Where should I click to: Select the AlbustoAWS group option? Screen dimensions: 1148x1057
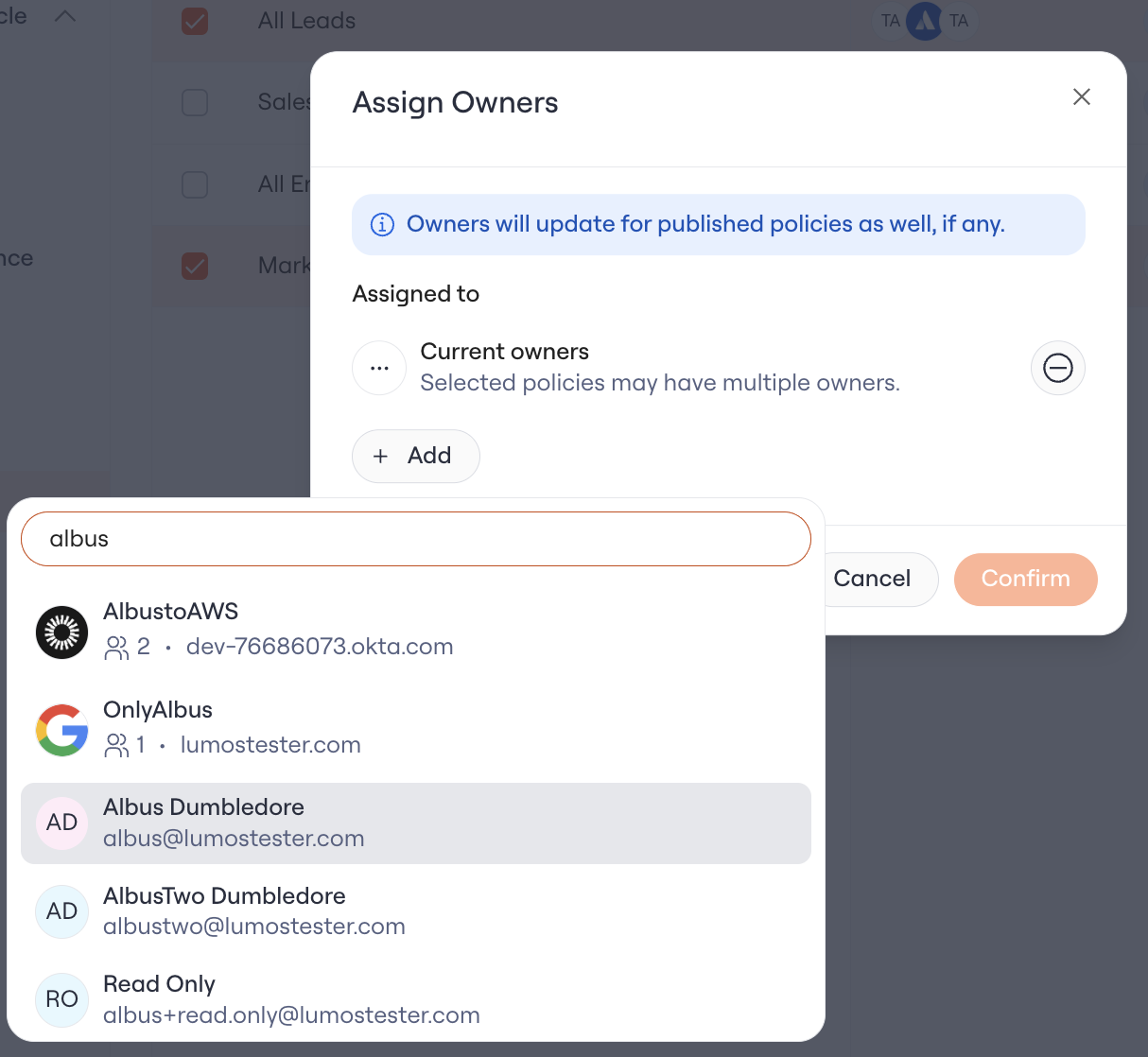[416, 630]
